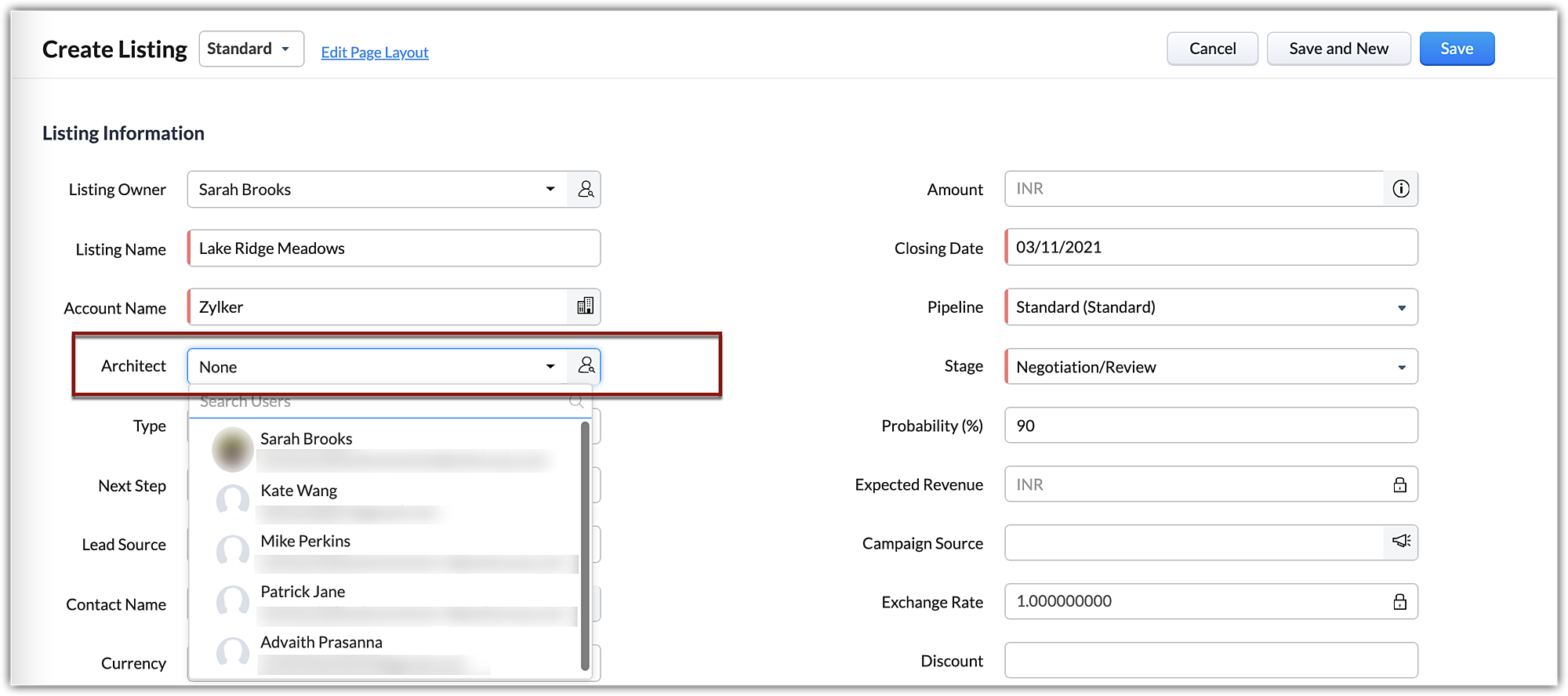Pick Advaith Prasanna from user list
Viewport: 1568px width, 696px height.
pyautogui.click(x=321, y=643)
